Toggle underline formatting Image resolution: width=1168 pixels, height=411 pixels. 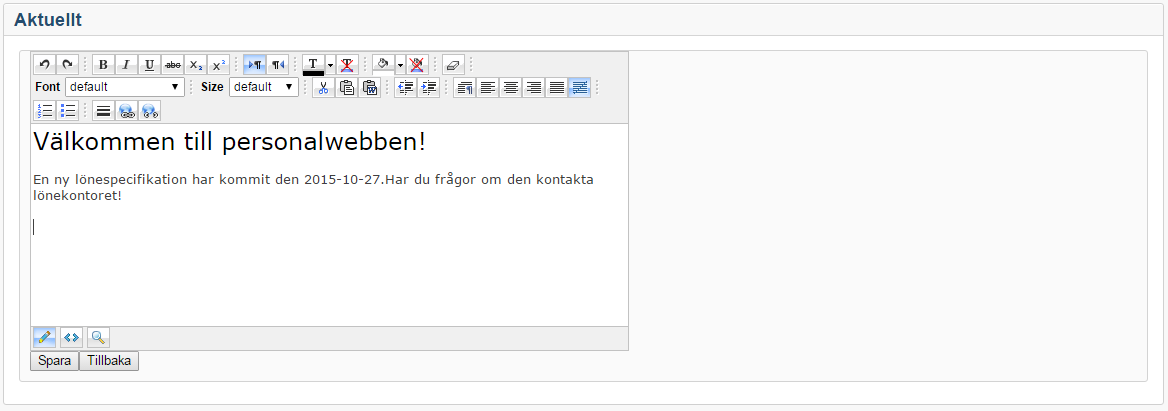coord(150,64)
